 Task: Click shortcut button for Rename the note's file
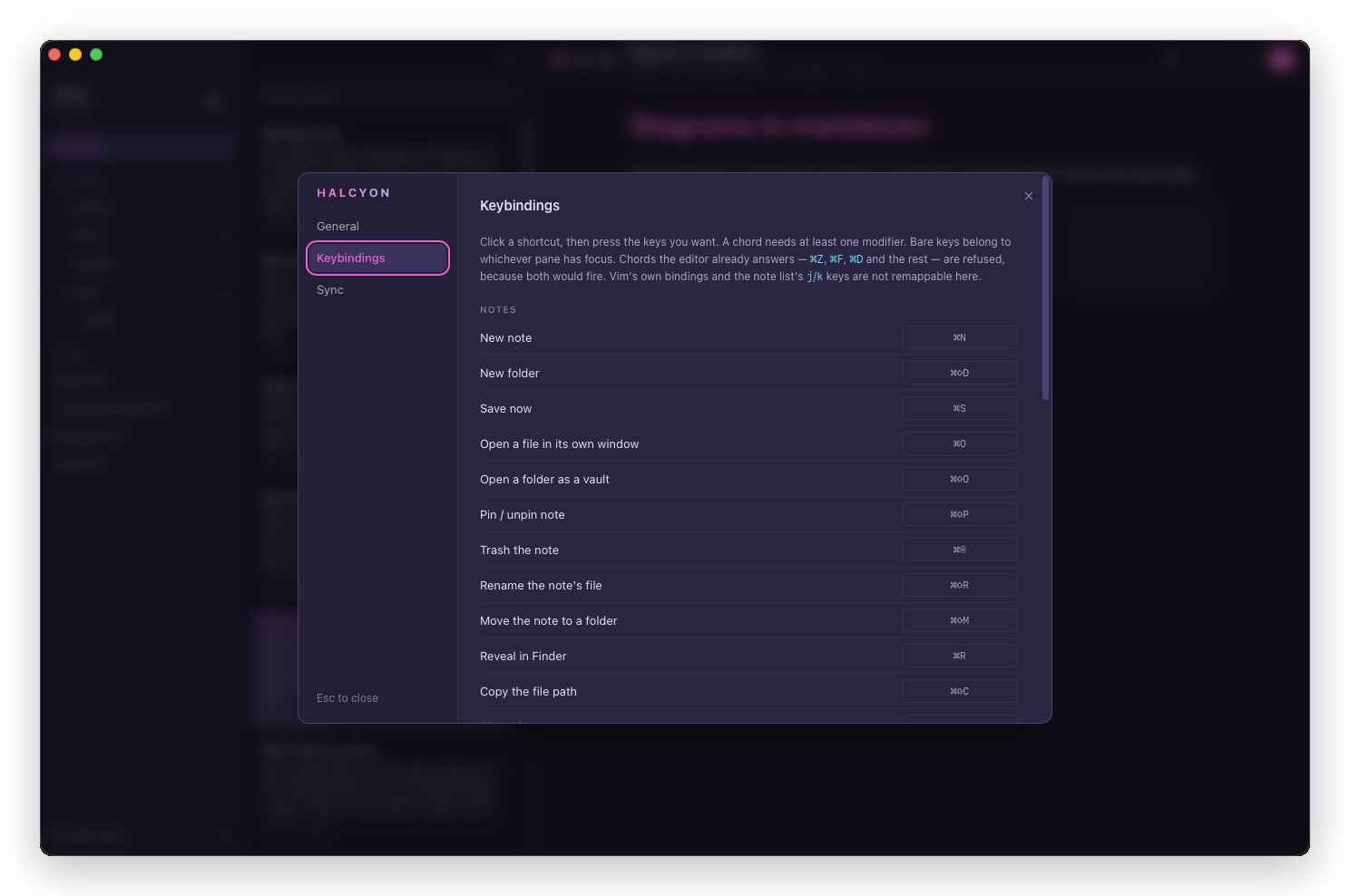tap(959, 585)
